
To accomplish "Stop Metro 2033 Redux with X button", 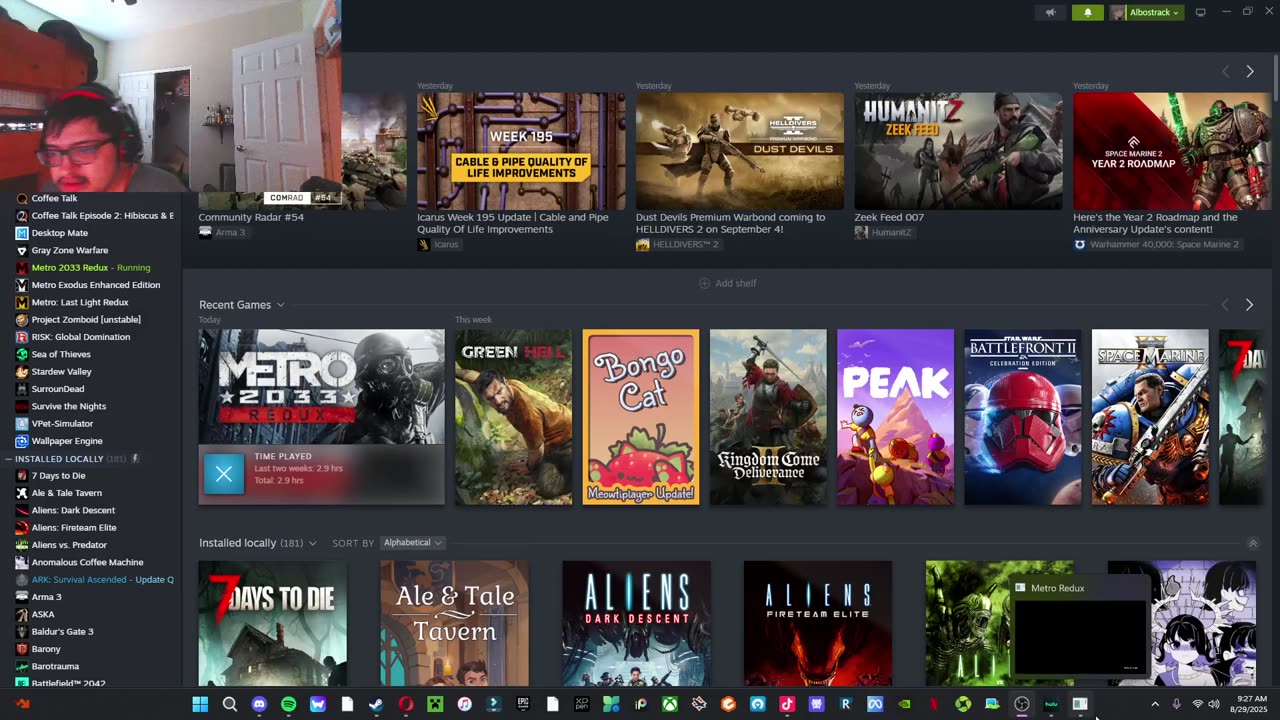I will pos(224,474).
